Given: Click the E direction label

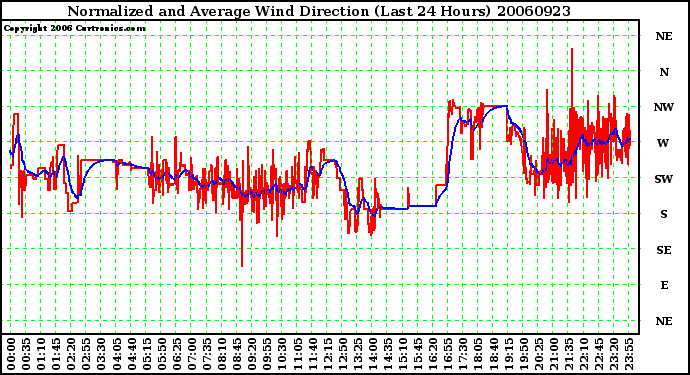Looking at the screenshot, I should coord(664,285).
